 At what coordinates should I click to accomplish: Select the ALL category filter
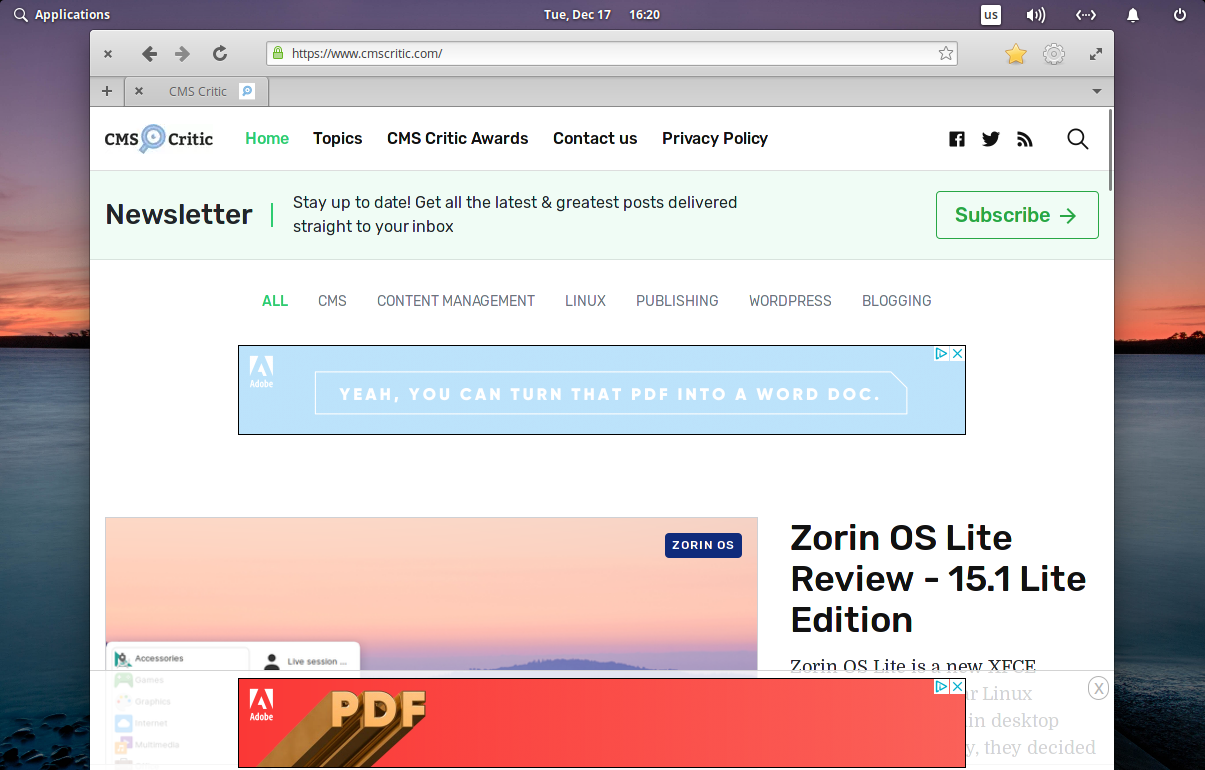[x=275, y=301]
